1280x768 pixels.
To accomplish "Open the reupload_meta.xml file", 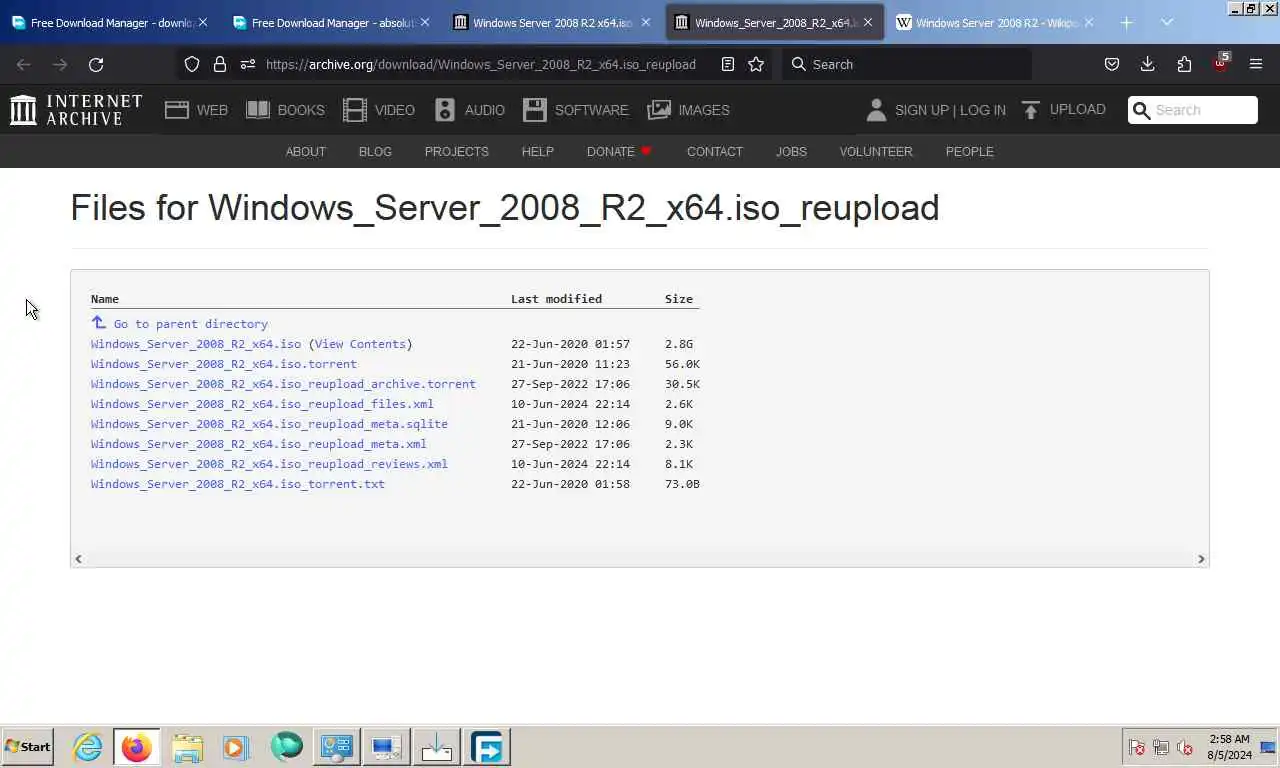I will click(259, 444).
